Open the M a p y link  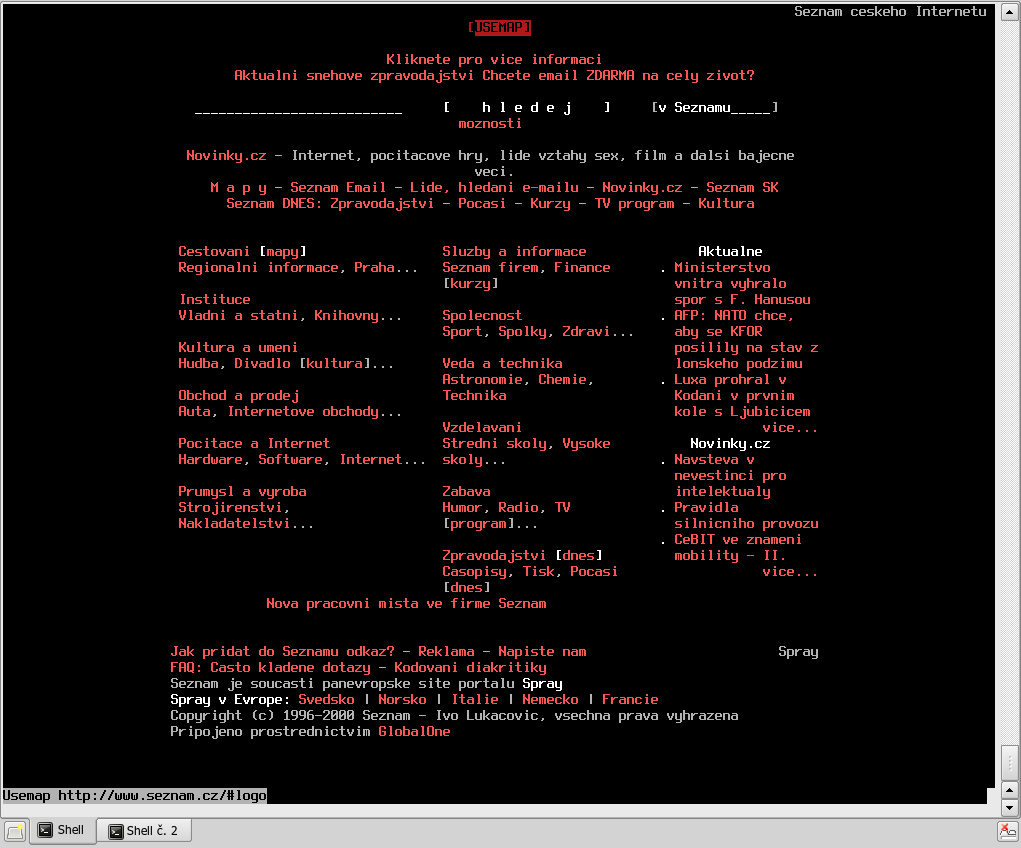238,188
